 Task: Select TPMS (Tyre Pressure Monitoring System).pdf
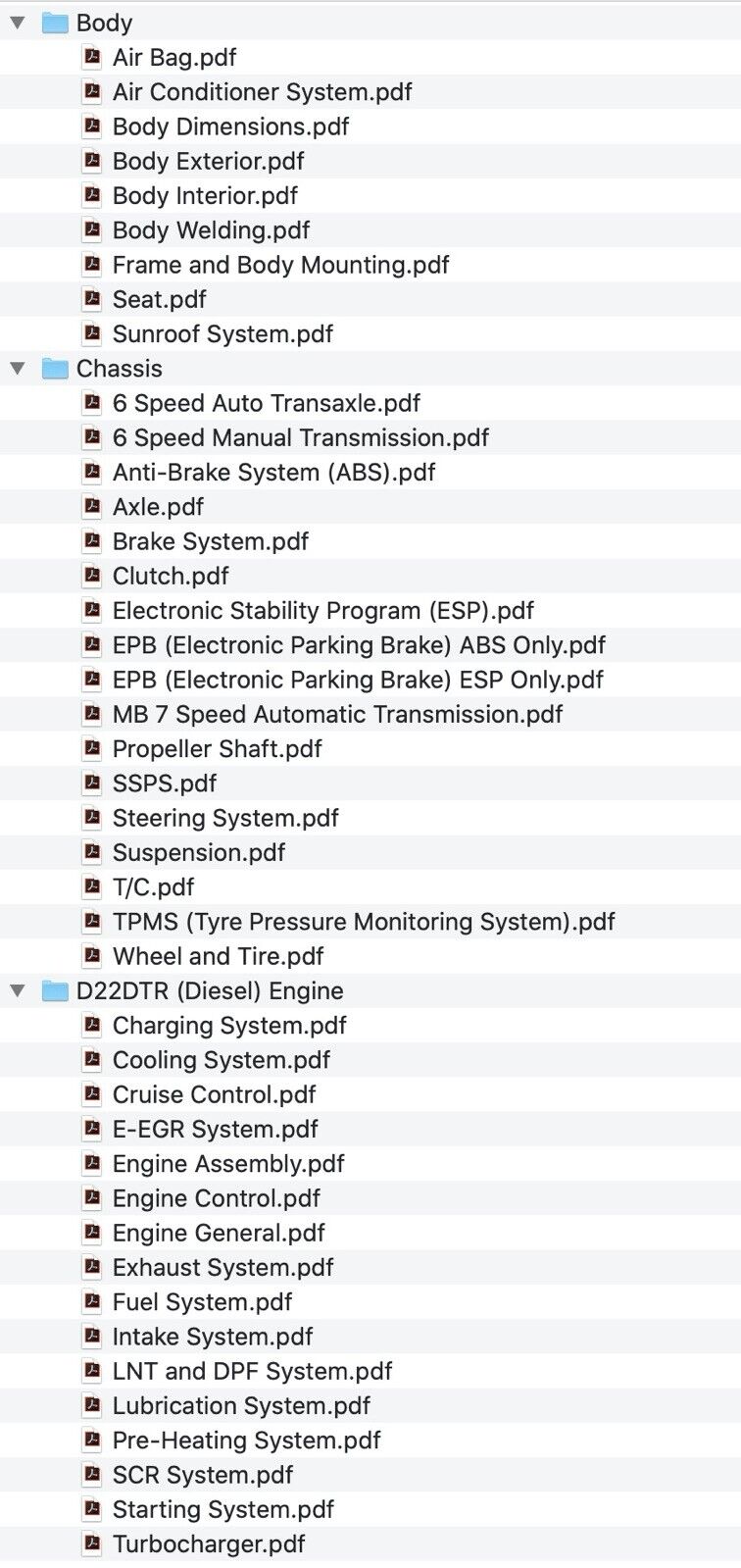pos(364,922)
